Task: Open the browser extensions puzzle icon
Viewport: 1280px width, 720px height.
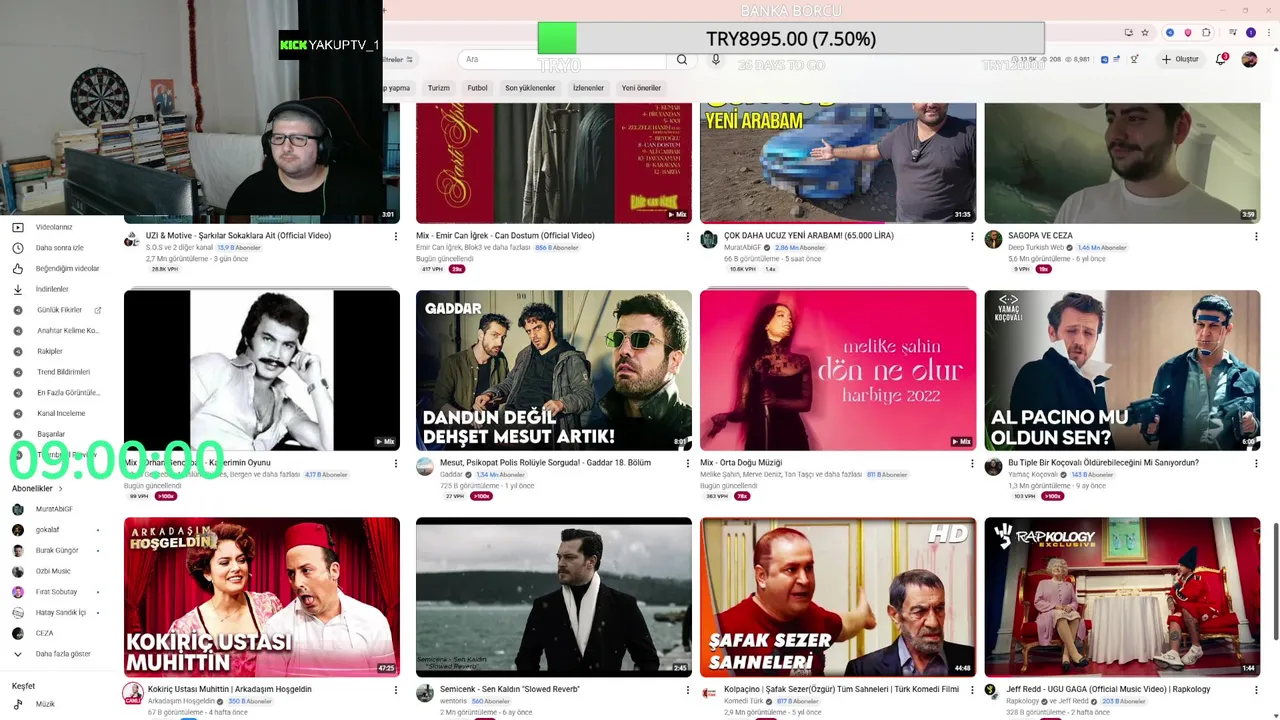Action: (1207, 32)
